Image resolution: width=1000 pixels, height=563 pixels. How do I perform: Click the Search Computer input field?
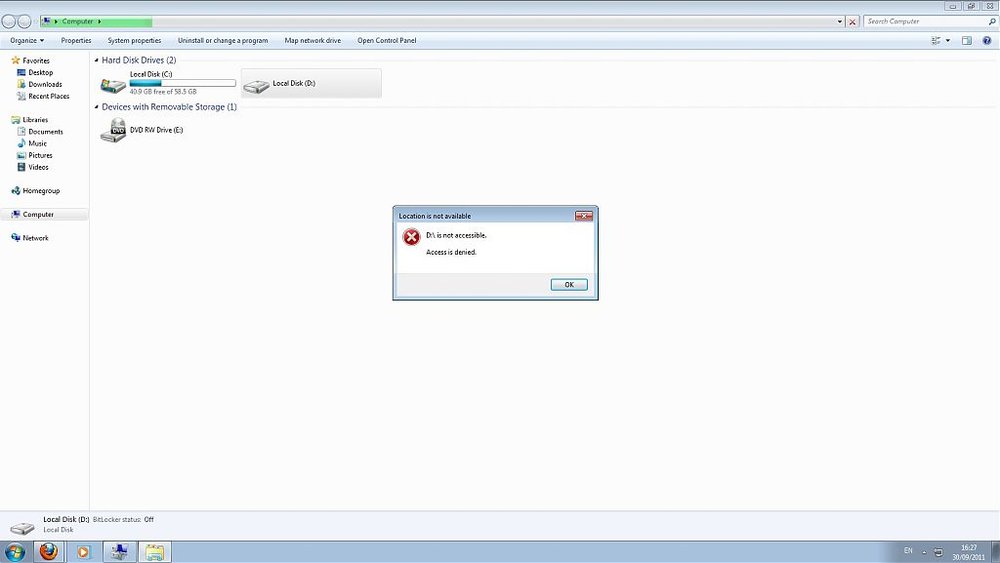[926, 22]
